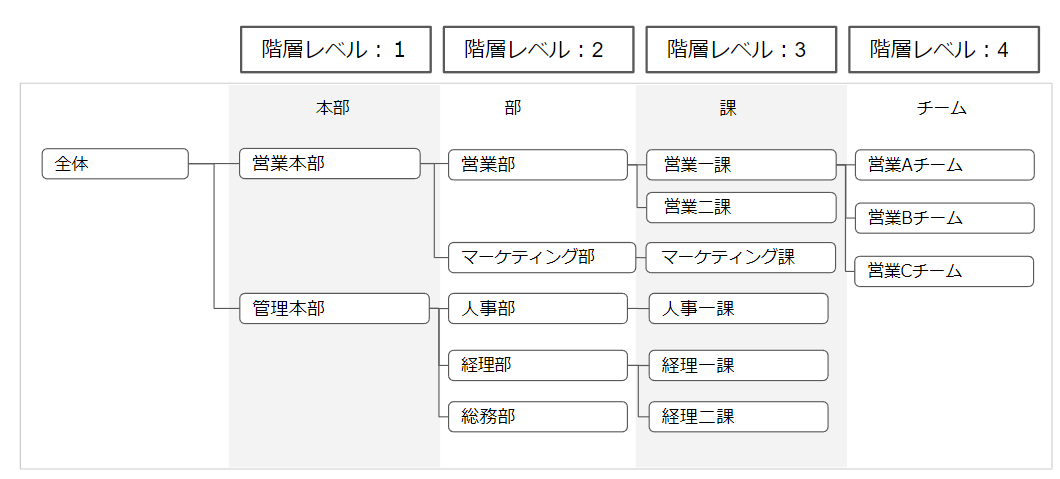
Task: Select the 管理本部 node
Action: [334, 309]
